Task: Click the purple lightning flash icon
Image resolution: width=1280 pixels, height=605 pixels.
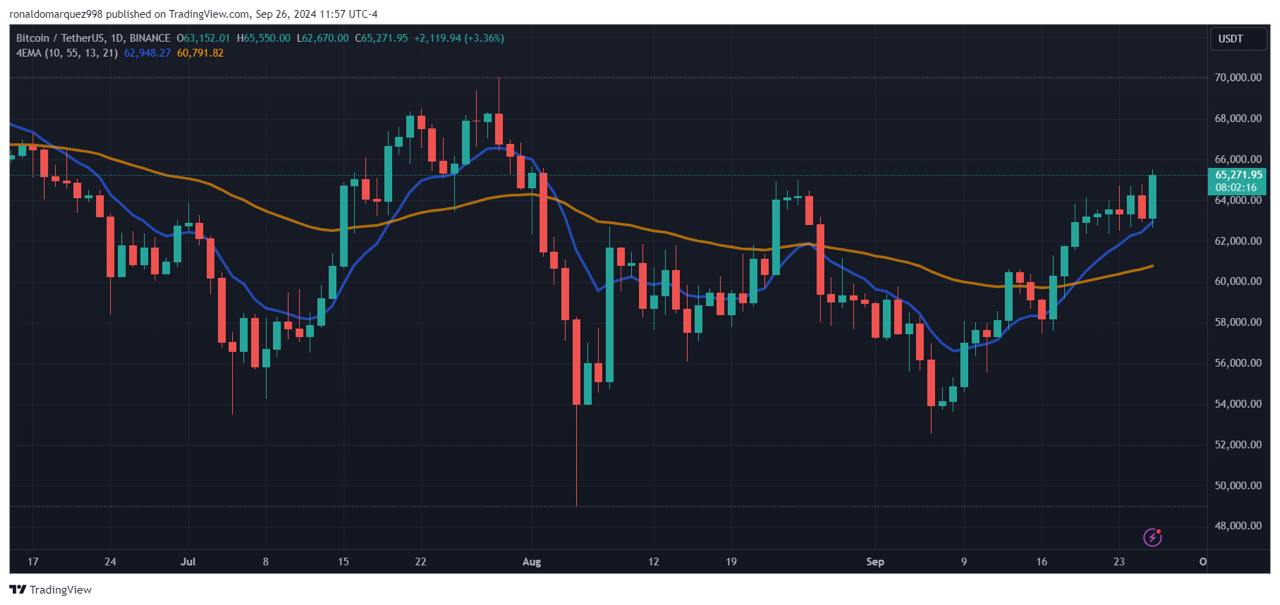Action: pyautogui.click(x=1152, y=537)
